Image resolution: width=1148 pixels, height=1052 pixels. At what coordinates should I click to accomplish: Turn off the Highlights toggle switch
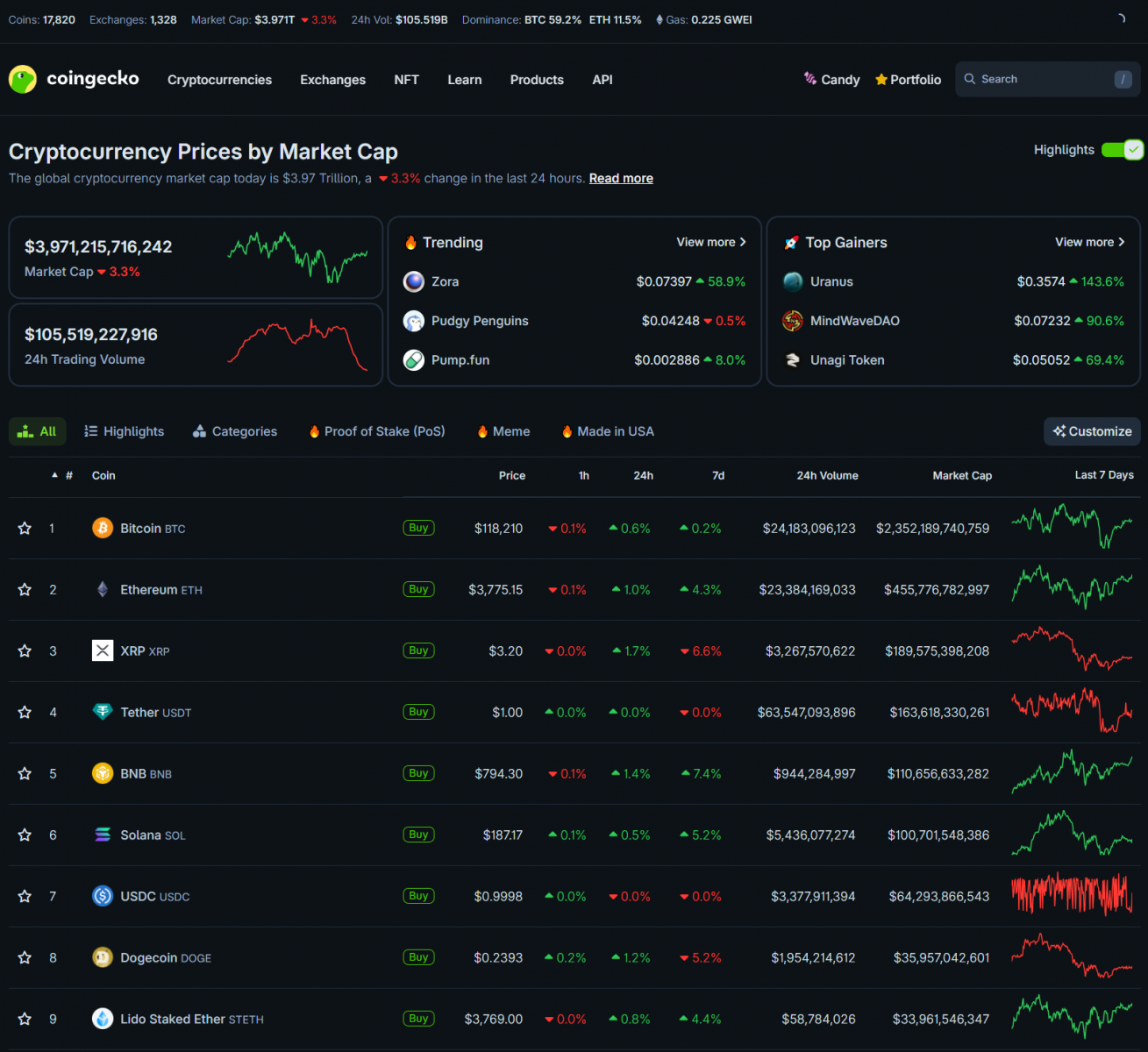coord(1122,150)
